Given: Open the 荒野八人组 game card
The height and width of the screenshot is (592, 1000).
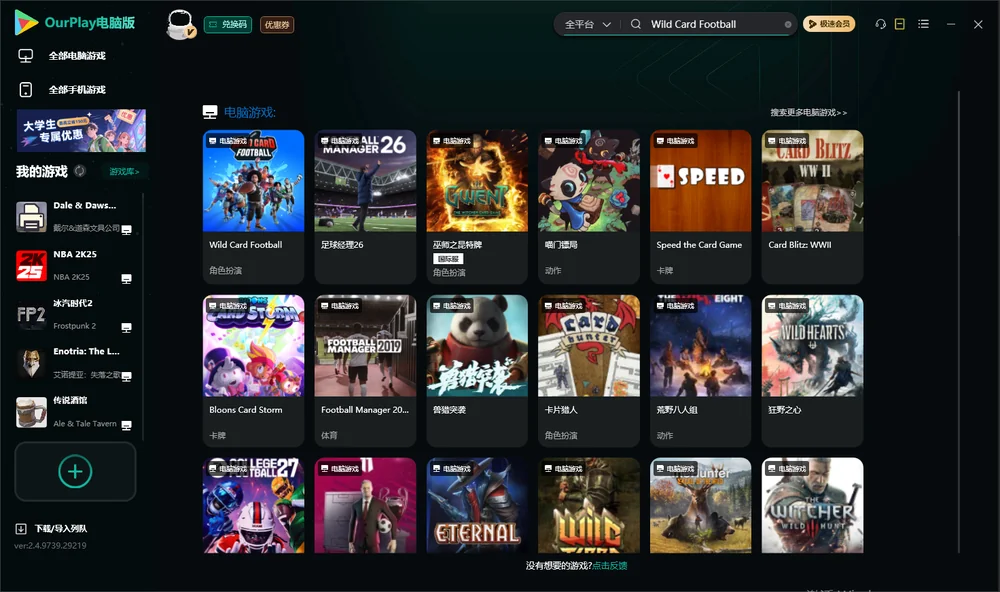Looking at the screenshot, I should 700,371.
